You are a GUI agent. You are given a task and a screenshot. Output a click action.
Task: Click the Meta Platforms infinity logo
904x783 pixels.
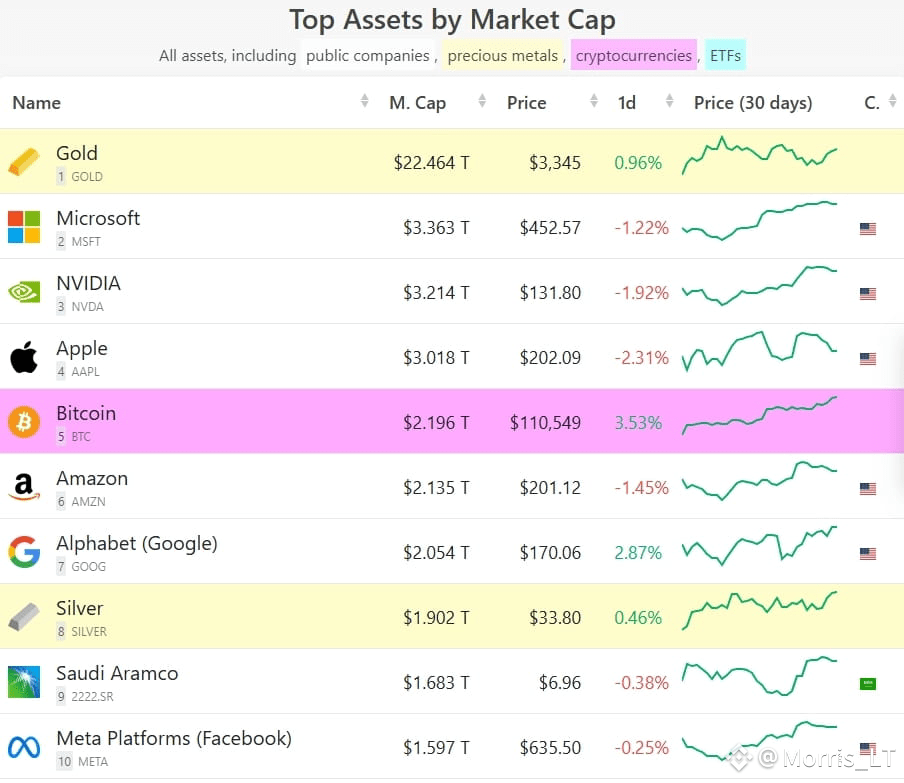click(x=24, y=747)
